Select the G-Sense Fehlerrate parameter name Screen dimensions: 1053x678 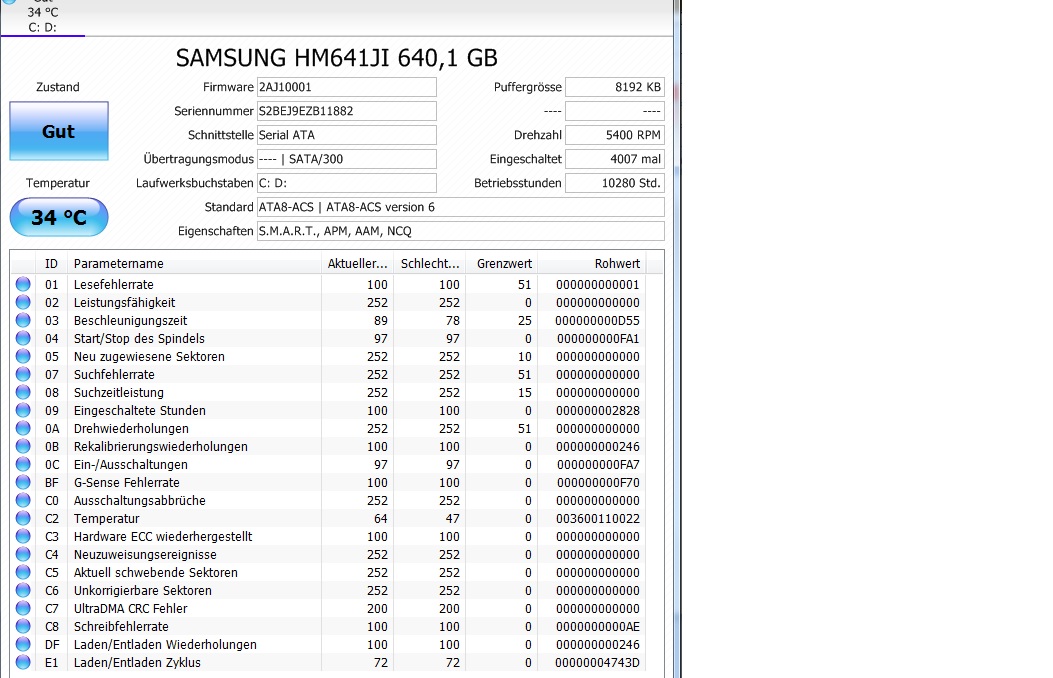[126, 483]
